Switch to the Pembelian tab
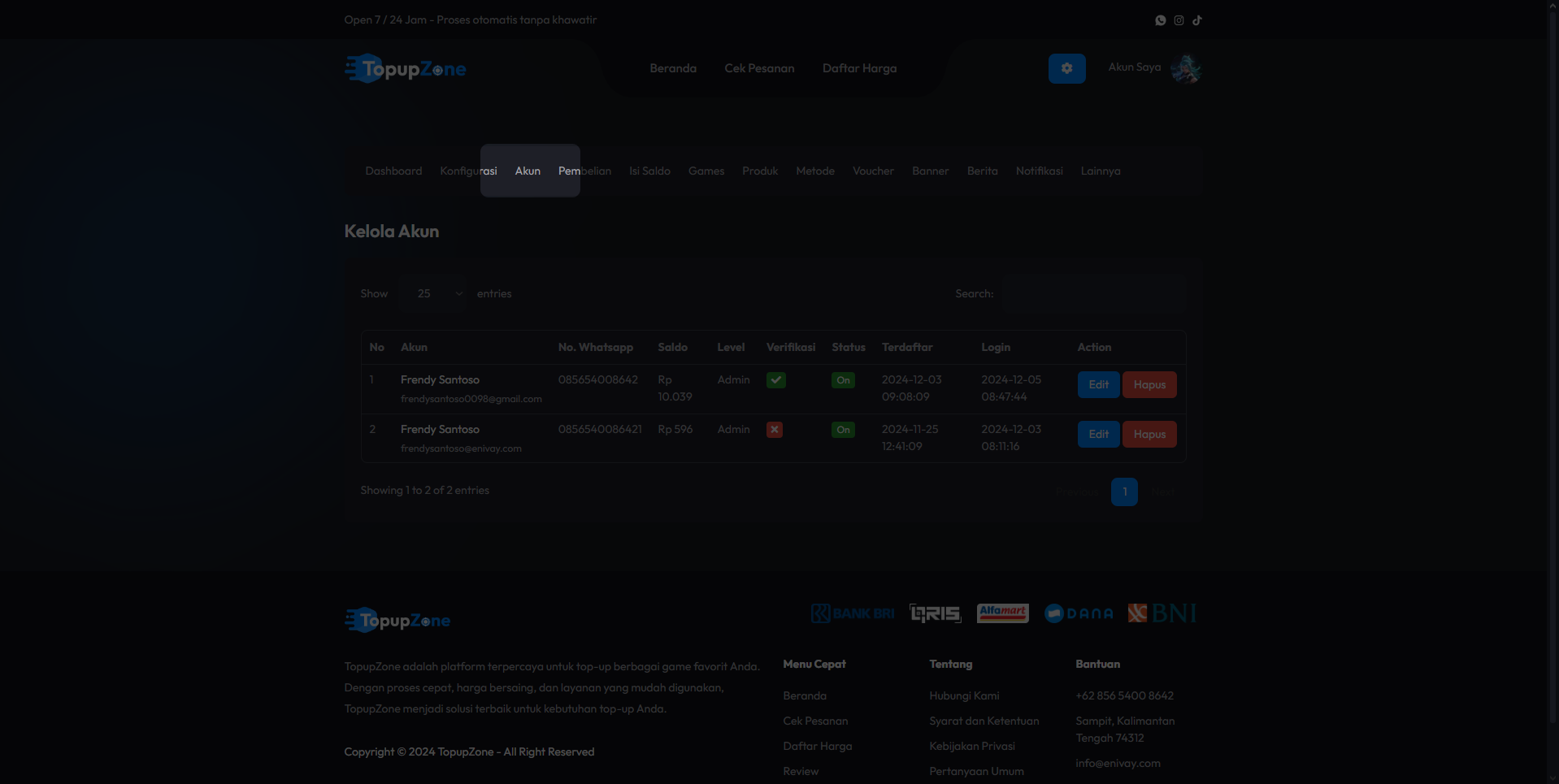This screenshot has width=1559, height=784. point(584,171)
